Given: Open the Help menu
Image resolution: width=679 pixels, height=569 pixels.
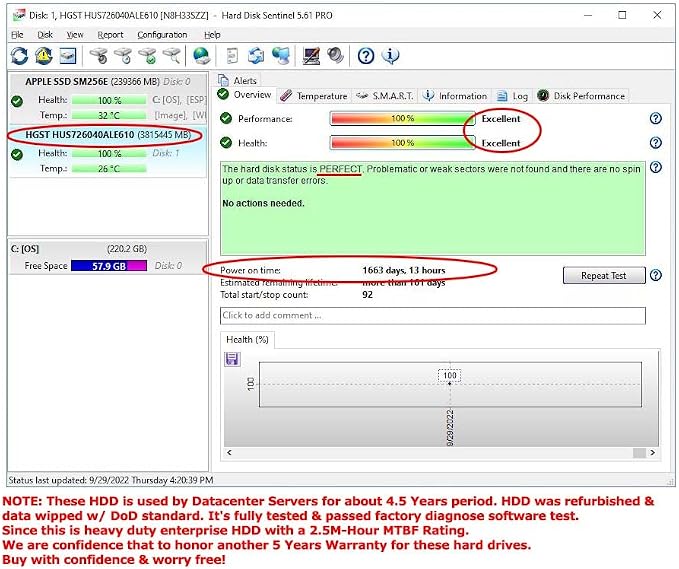Looking at the screenshot, I should (212, 35).
